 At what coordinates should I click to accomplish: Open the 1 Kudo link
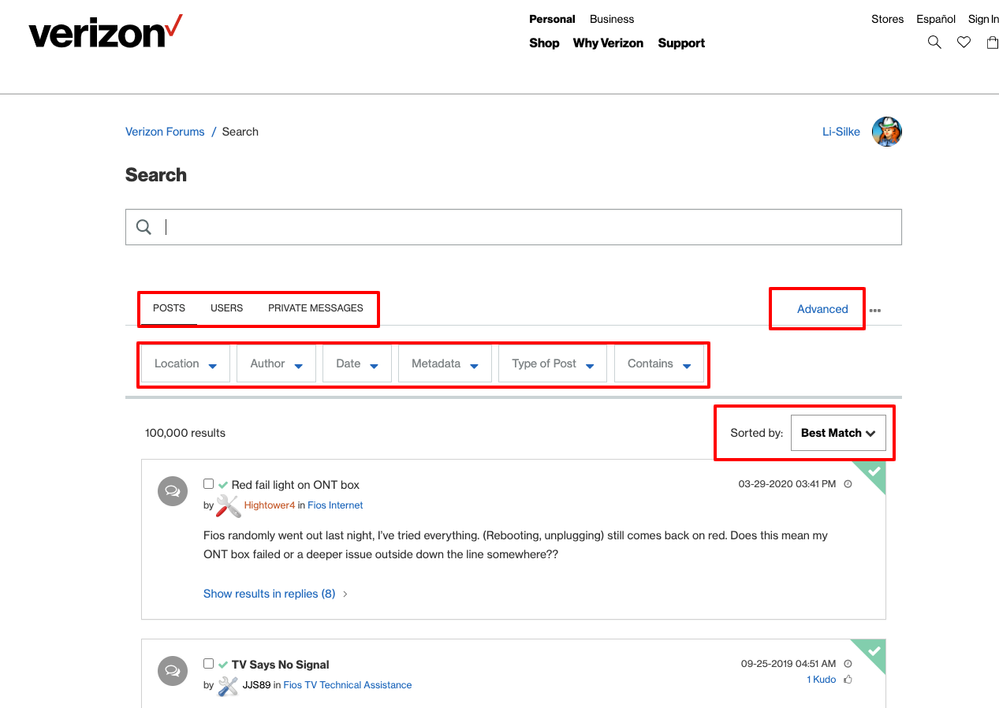point(821,680)
